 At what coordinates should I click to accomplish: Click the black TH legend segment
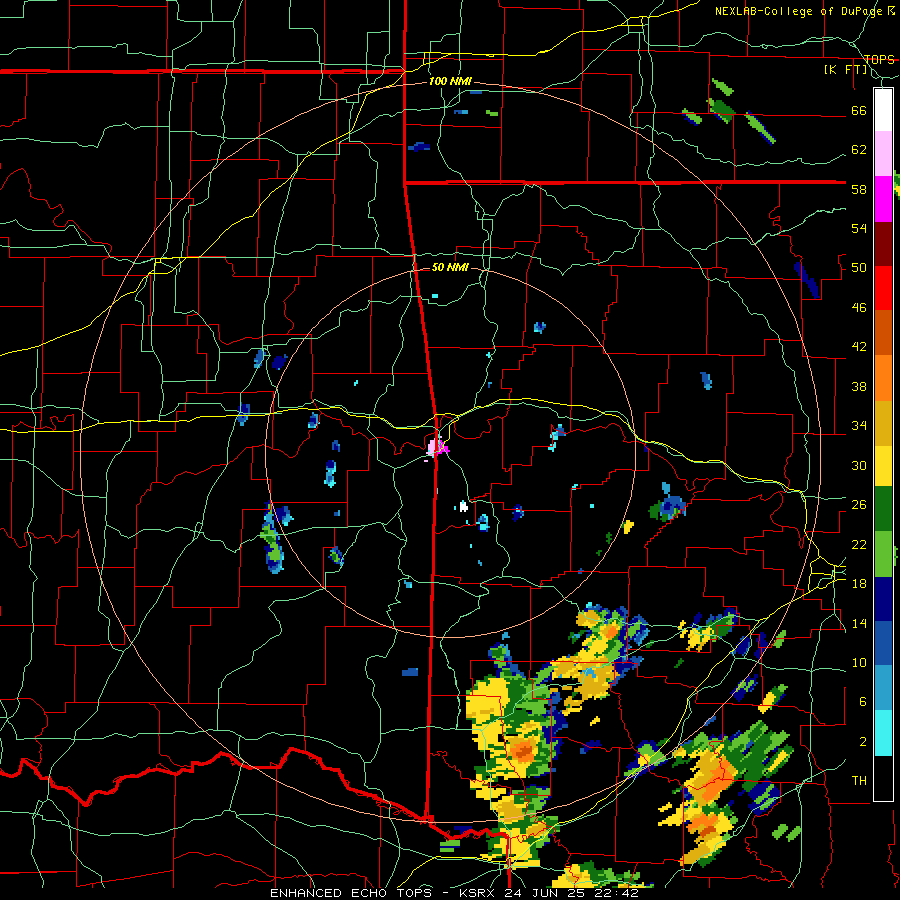pos(883,778)
